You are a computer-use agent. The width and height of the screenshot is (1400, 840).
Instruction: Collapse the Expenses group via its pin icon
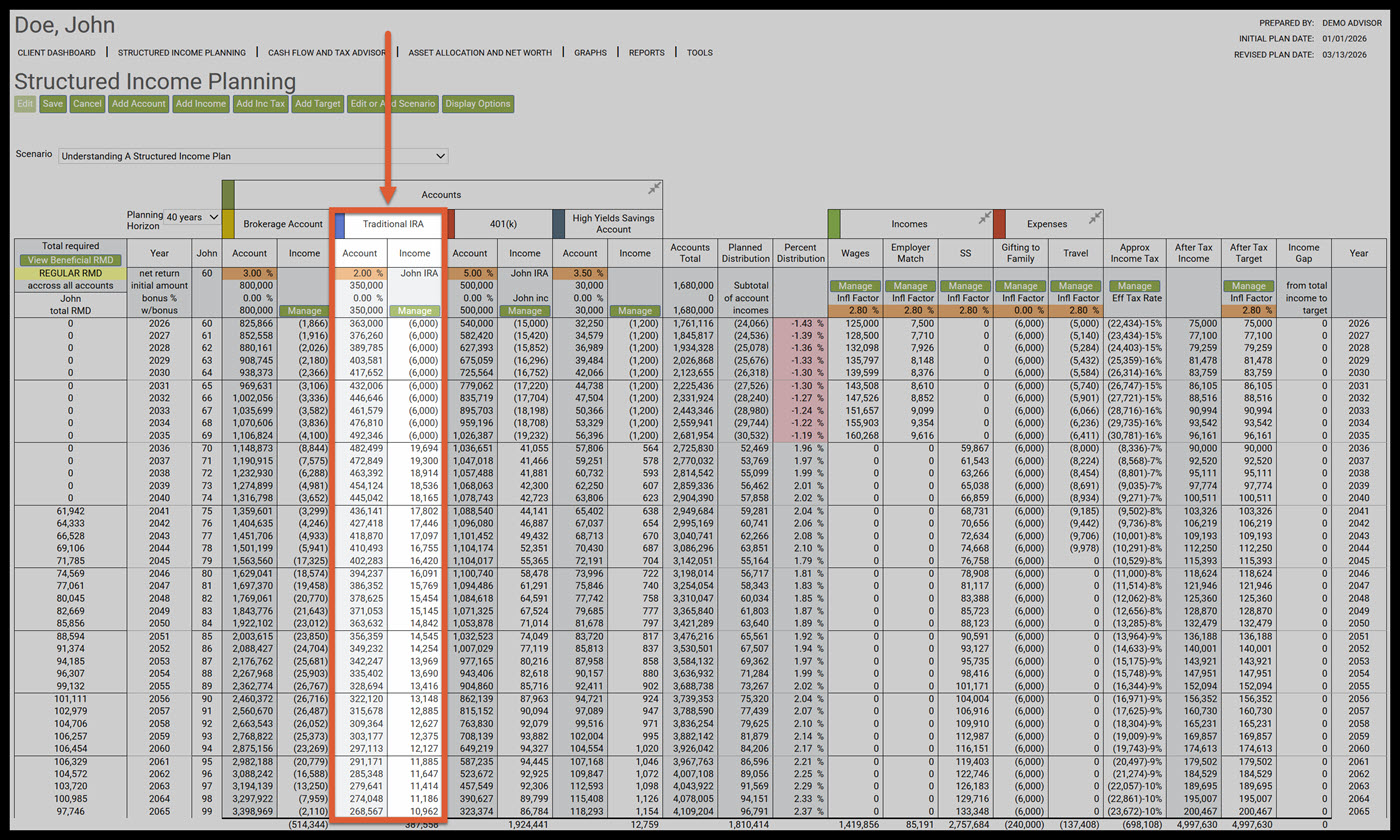tap(1095, 217)
